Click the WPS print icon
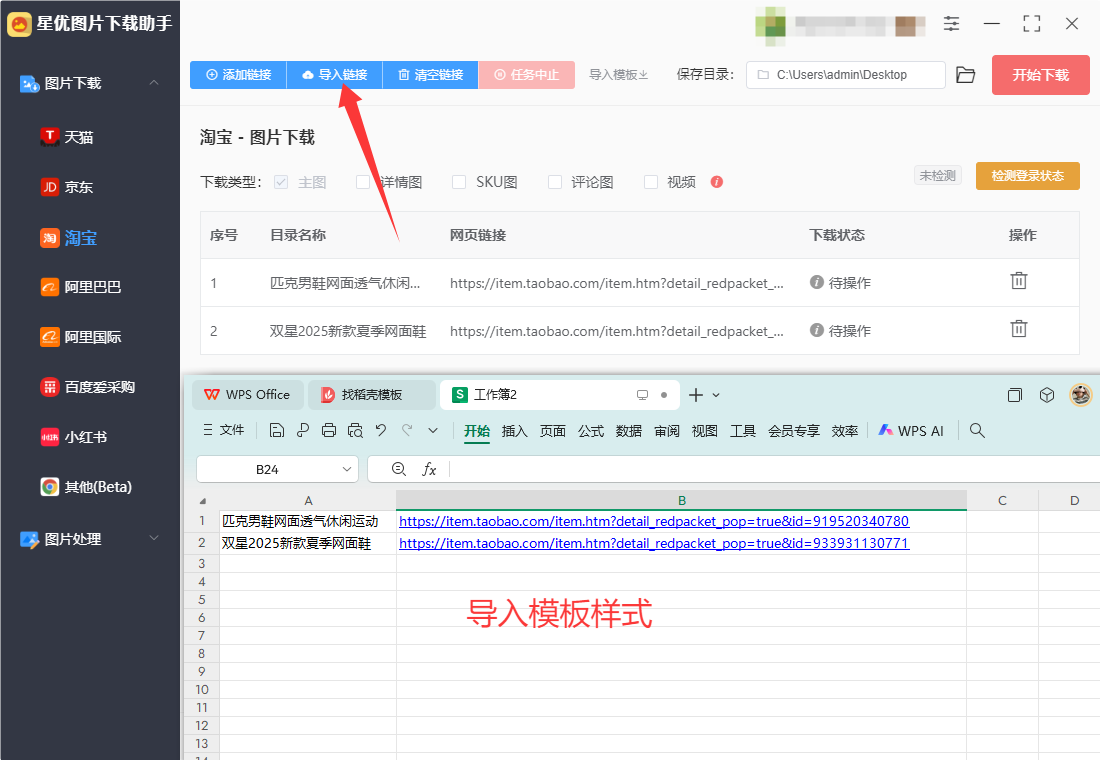 (x=328, y=430)
